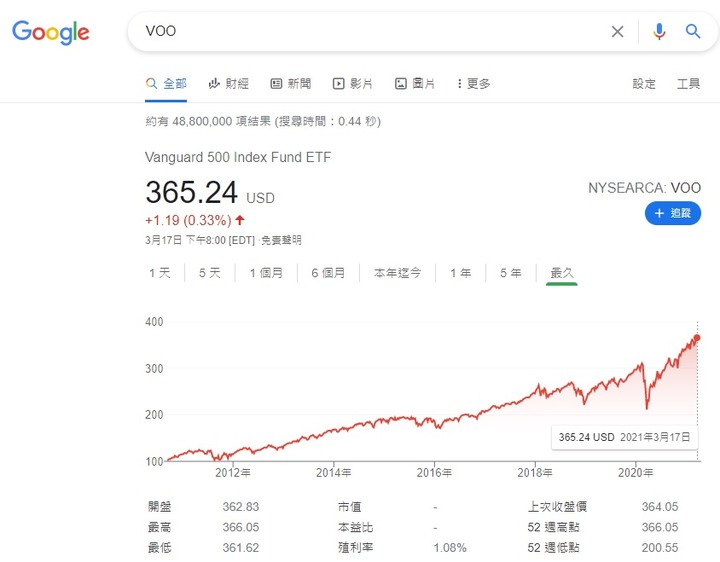Click the Vanguard 500 Index Fund ETF title
Screen dimensions: 720x562
238,157
